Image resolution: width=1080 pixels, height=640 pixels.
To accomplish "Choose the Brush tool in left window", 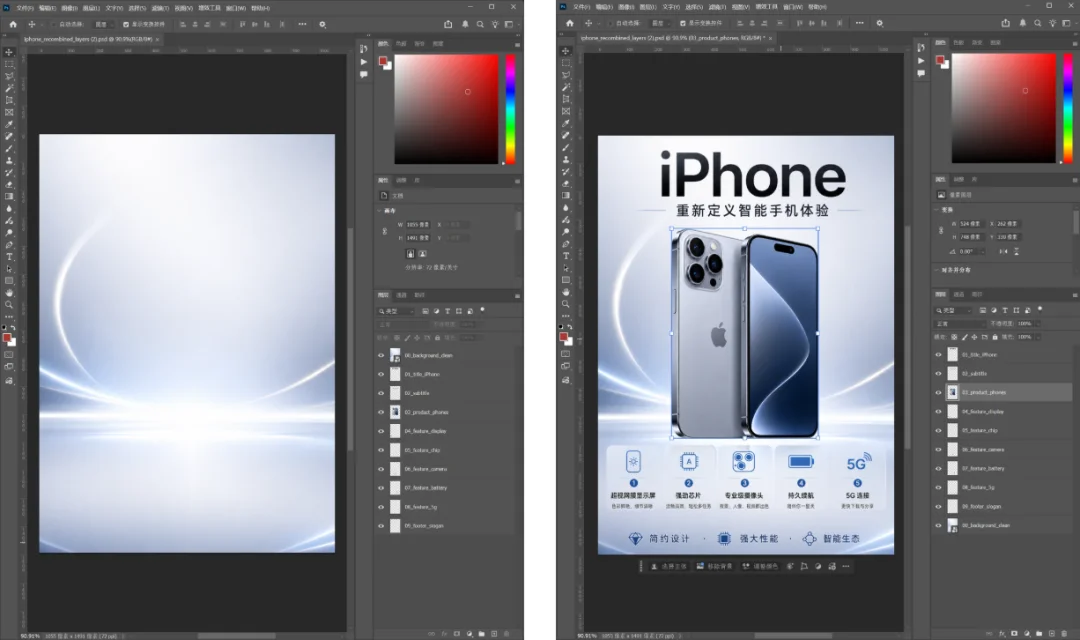I will [x=9, y=148].
